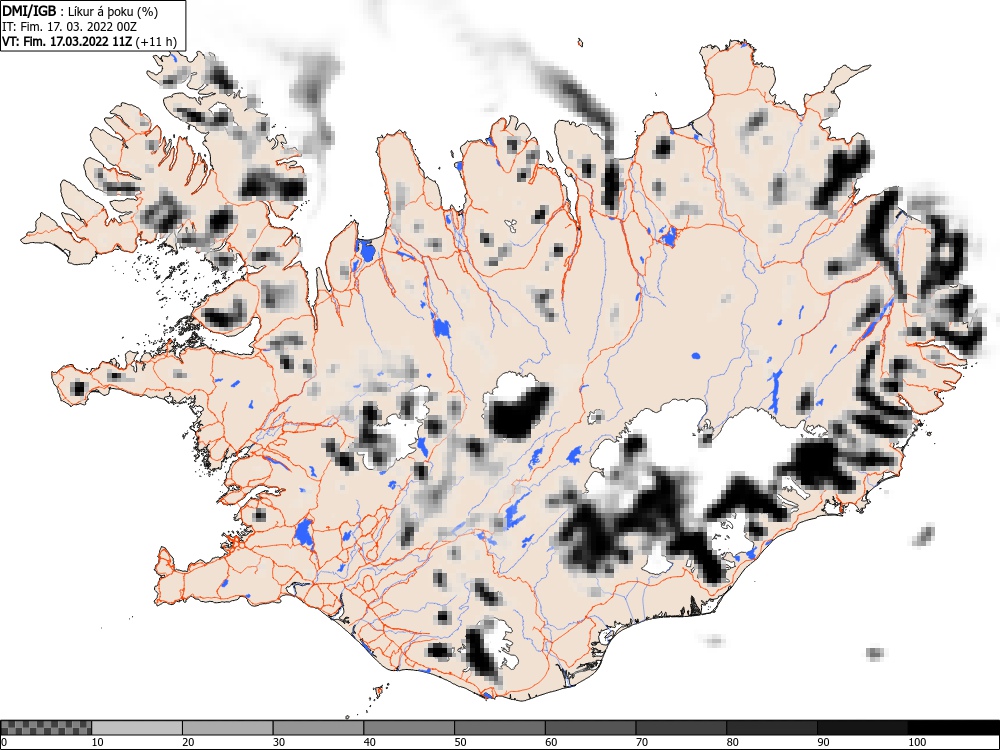Click the 10-20 light gray legend swatch
The image size is (1000, 750).
[137, 728]
